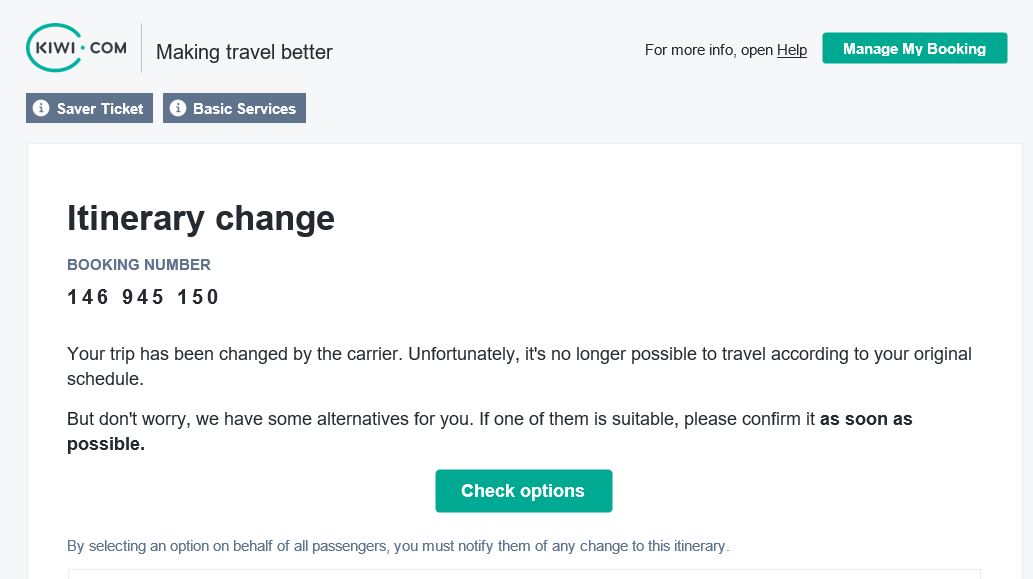
Task: Click the 'By selecting an option' notice
Action: pos(399,546)
